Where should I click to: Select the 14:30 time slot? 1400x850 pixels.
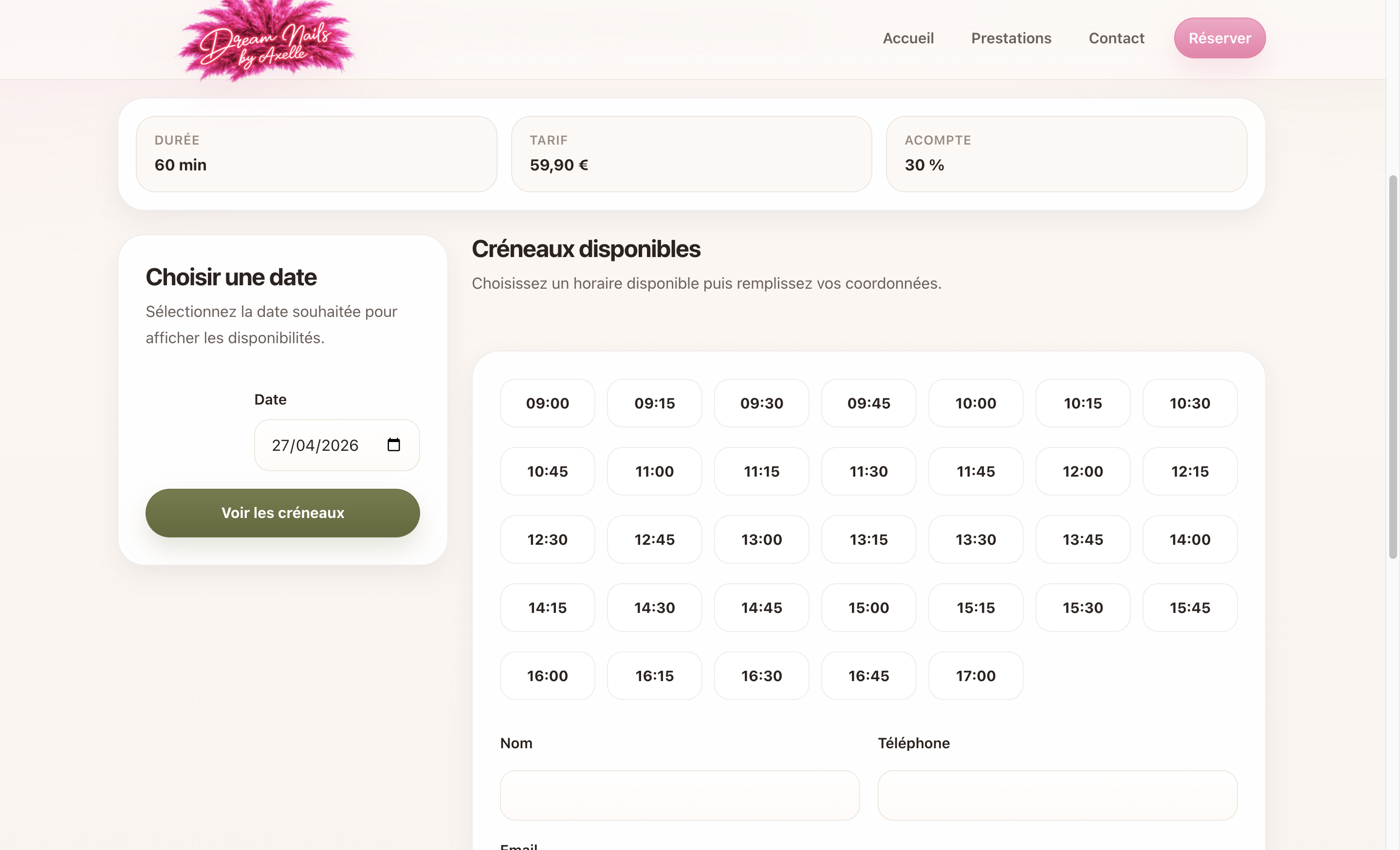click(655, 608)
